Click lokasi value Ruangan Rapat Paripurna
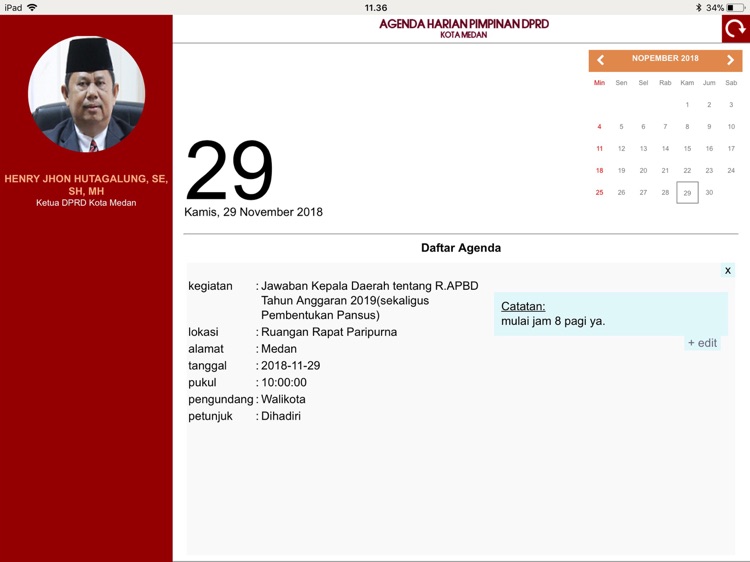Image resolution: width=750 pixels, height=562 pixels. pos(329,332)
